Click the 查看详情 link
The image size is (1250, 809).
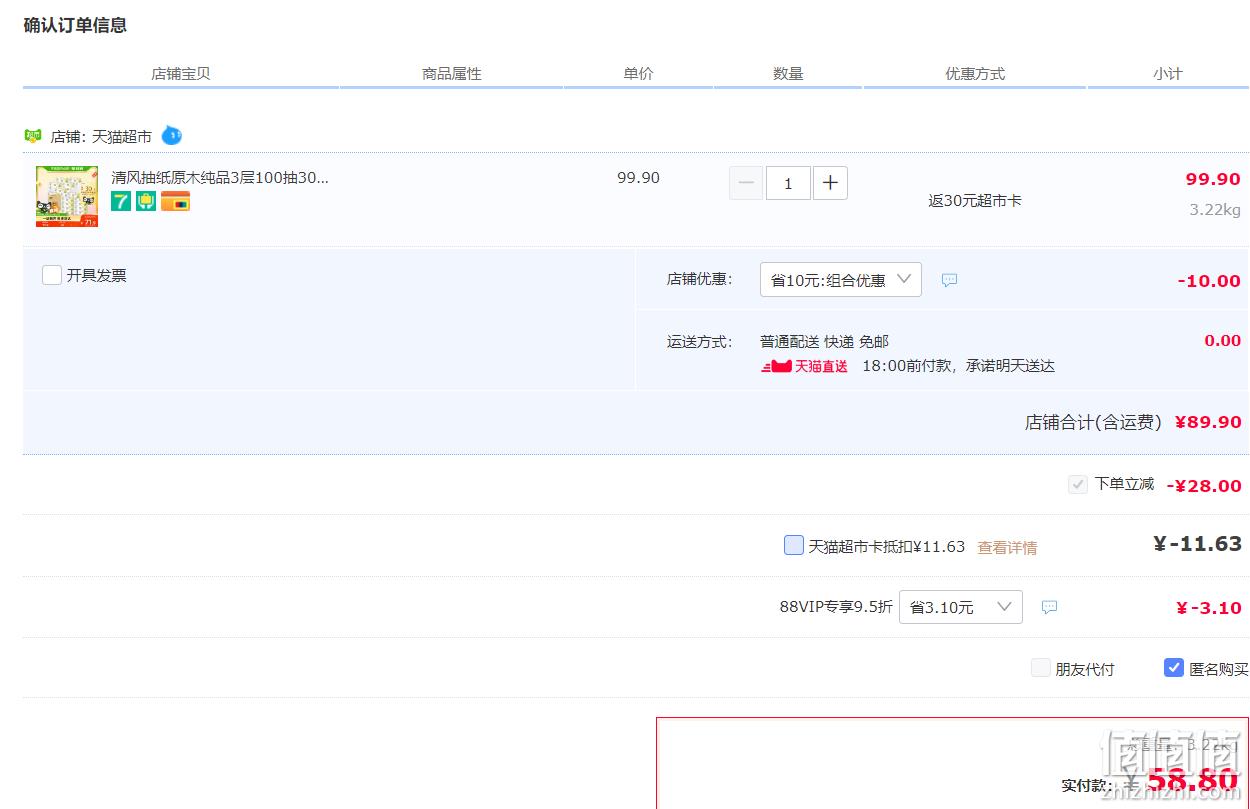point(1007,548)
